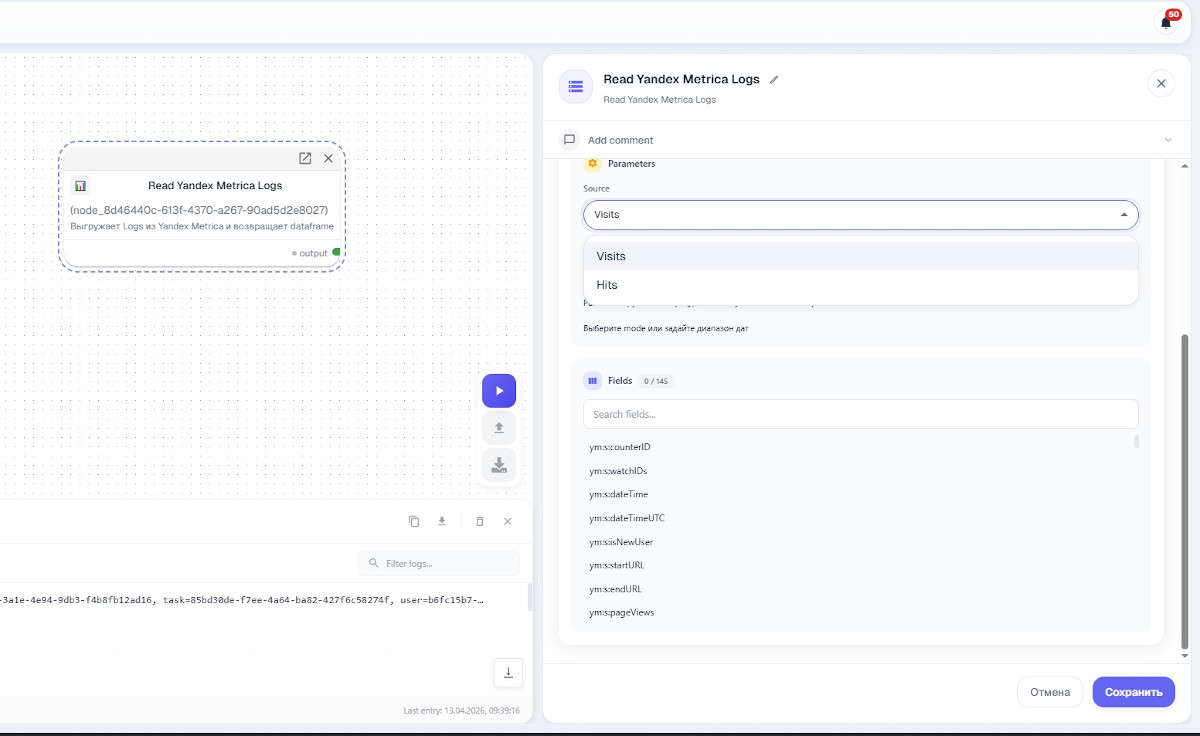
Task: Select Visits option in Source dropdown
Action: 861,256
